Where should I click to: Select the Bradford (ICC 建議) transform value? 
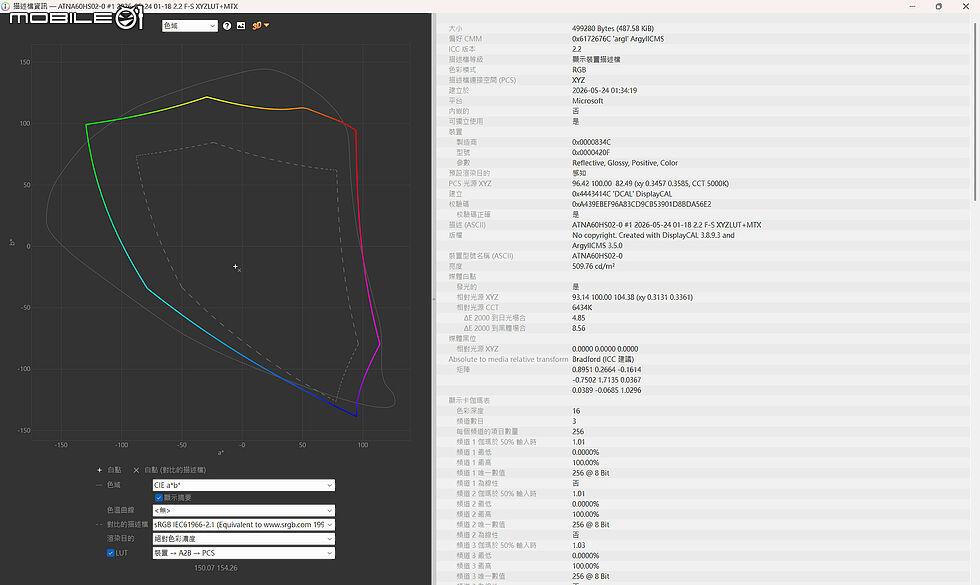click(x=602, y=359)
